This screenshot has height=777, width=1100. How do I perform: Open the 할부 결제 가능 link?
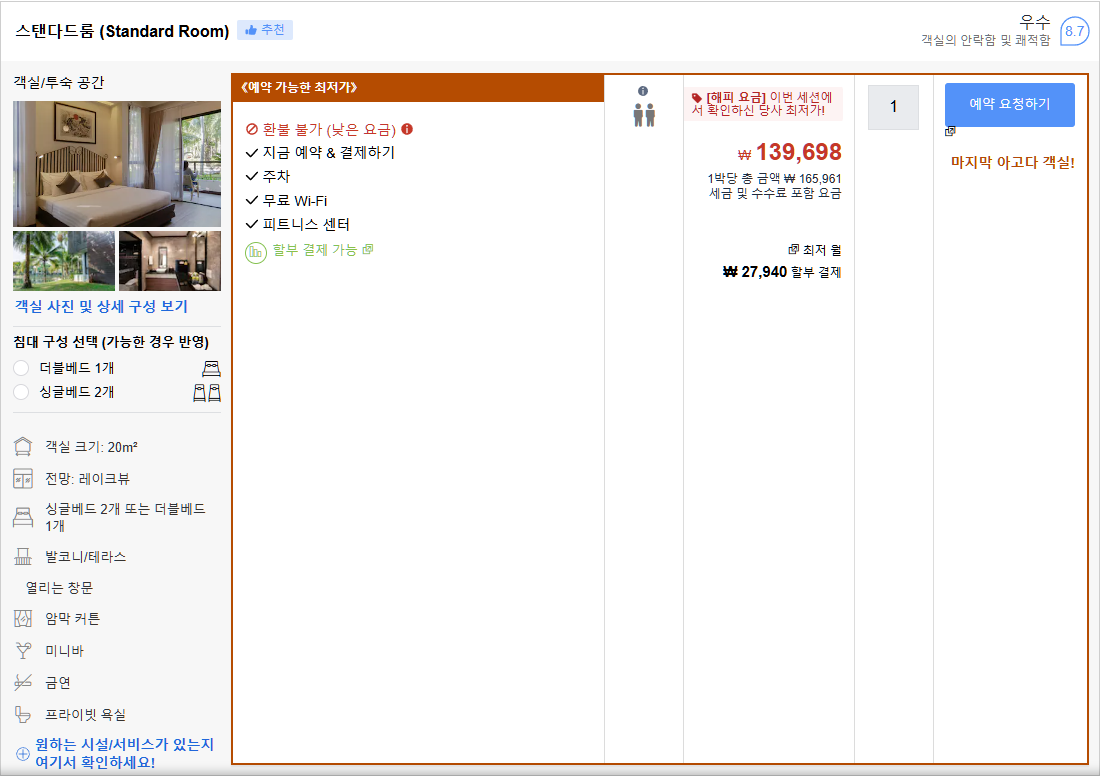point(315,250)
